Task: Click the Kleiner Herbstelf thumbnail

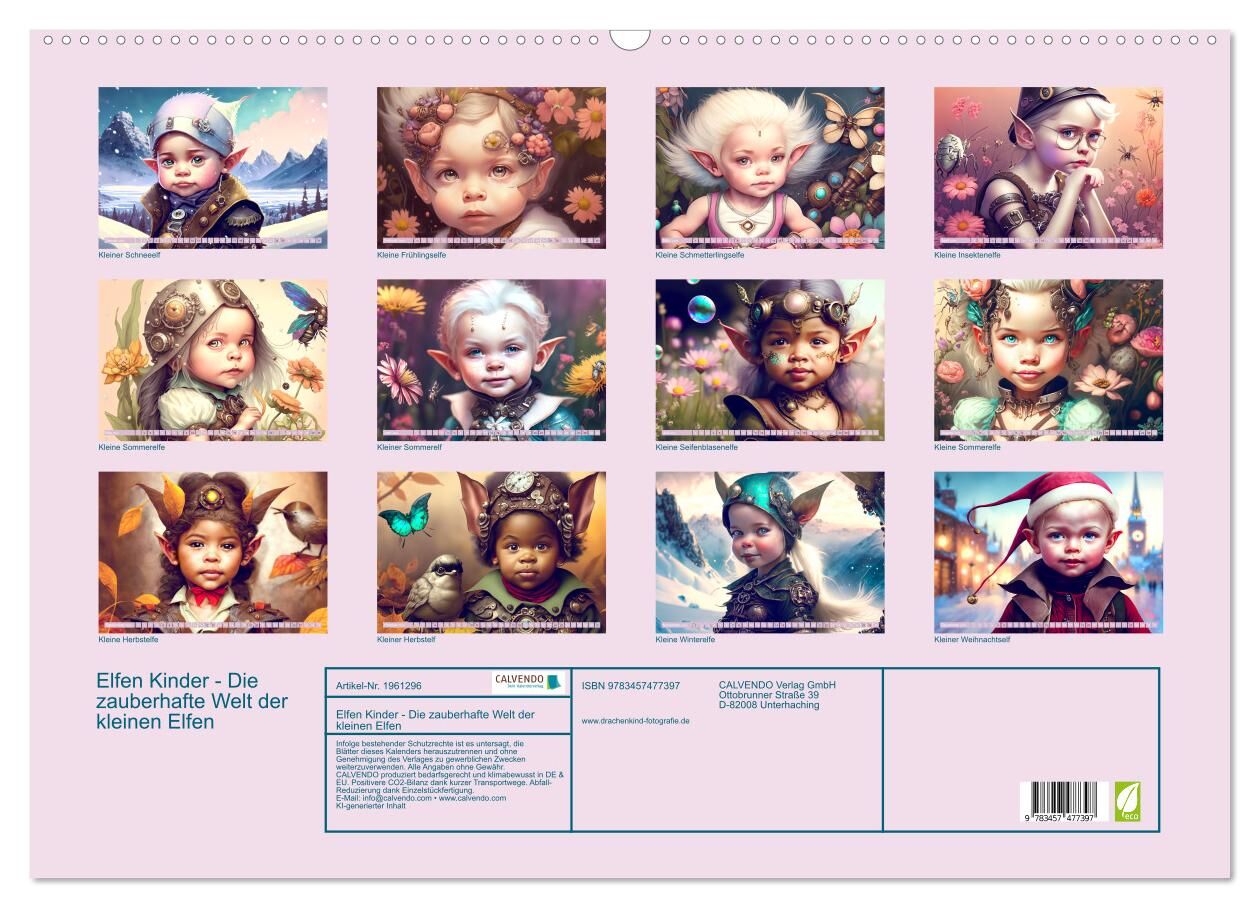Action: click(491, 552)
